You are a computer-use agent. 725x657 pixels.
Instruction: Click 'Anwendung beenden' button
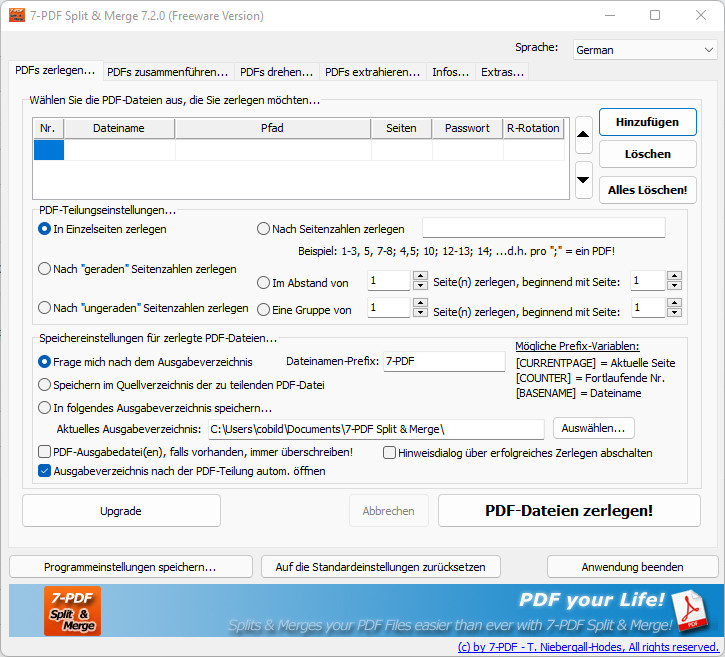pos(632,567)
